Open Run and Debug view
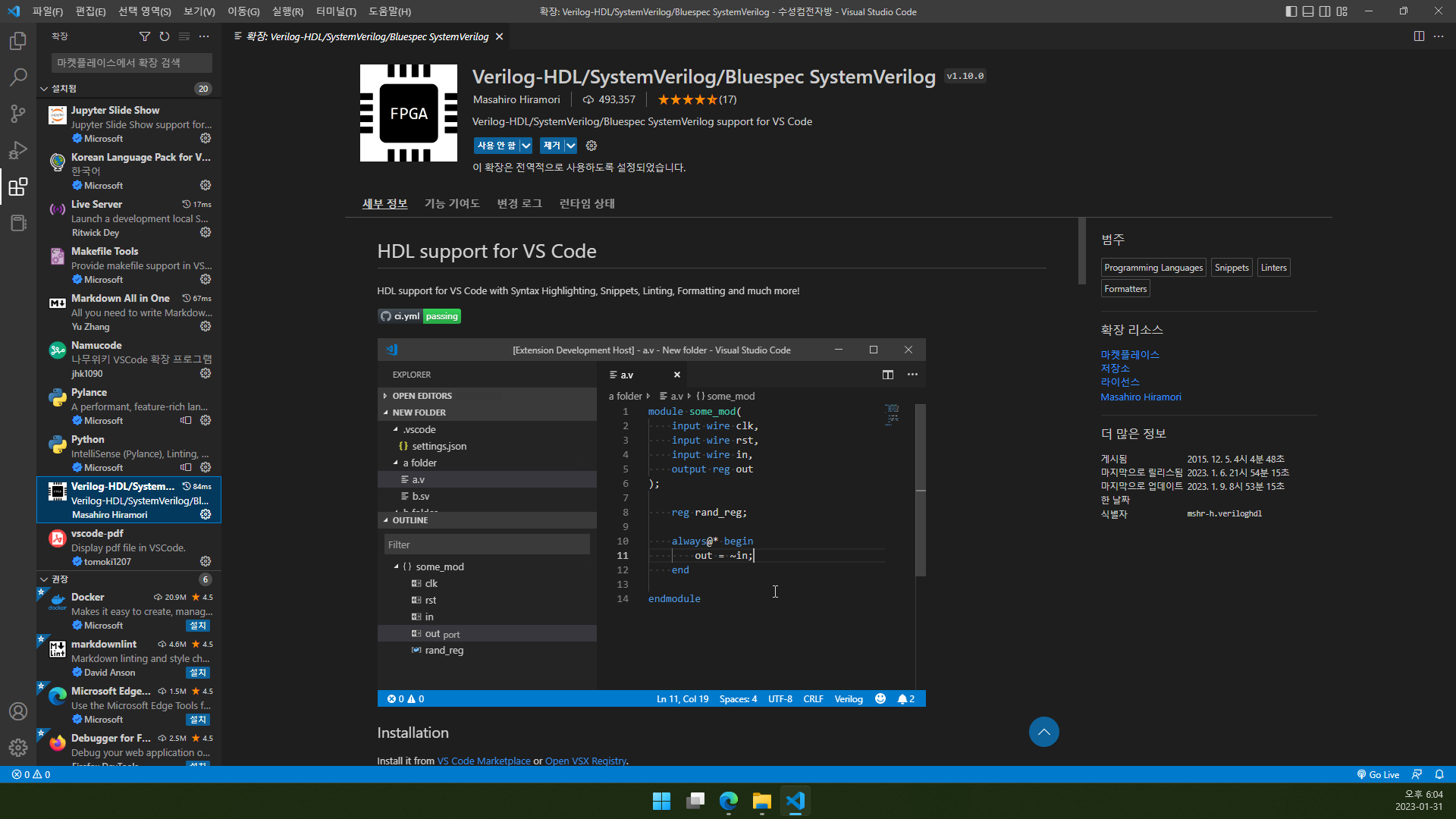 [18, 150]
